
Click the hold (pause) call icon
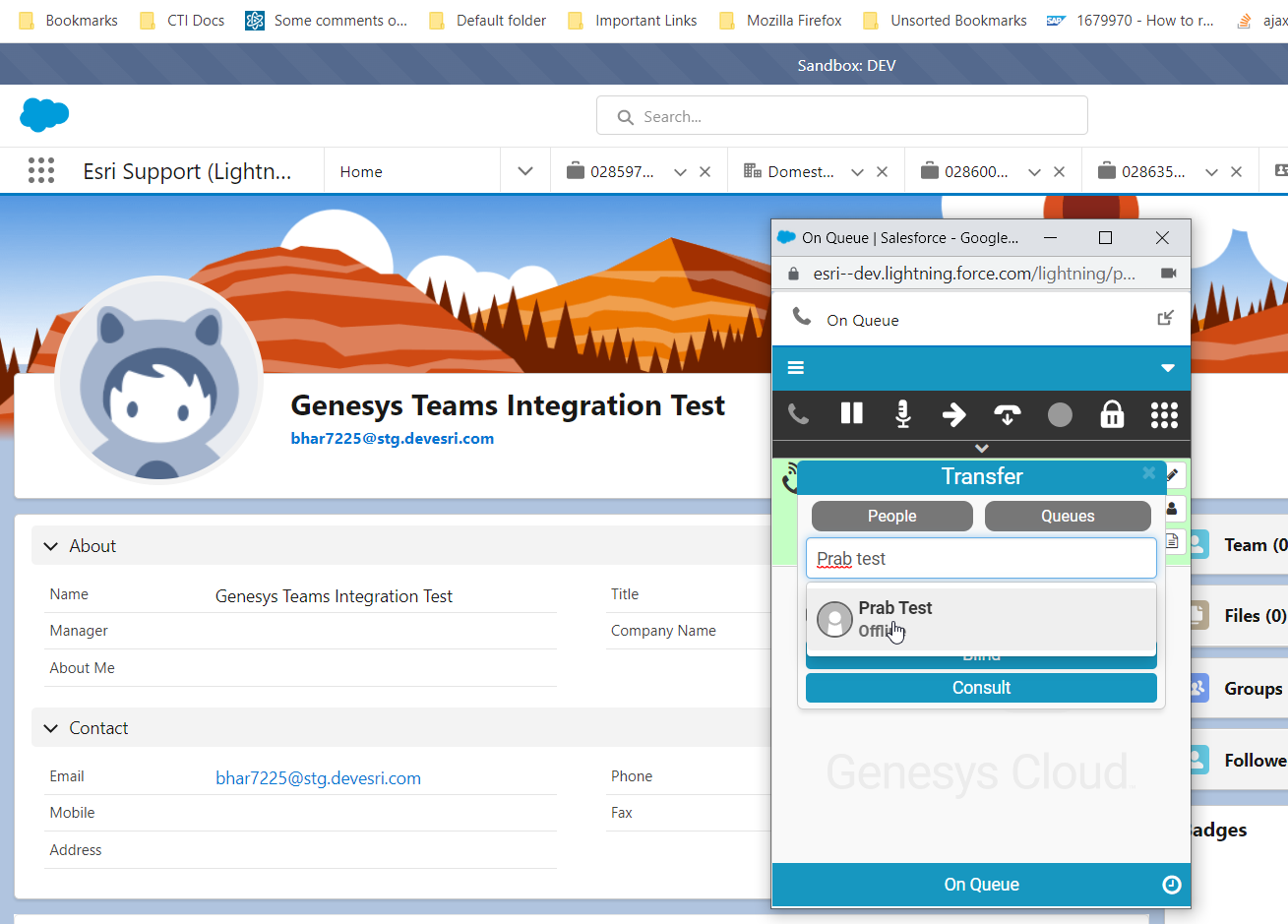point(851,414)
